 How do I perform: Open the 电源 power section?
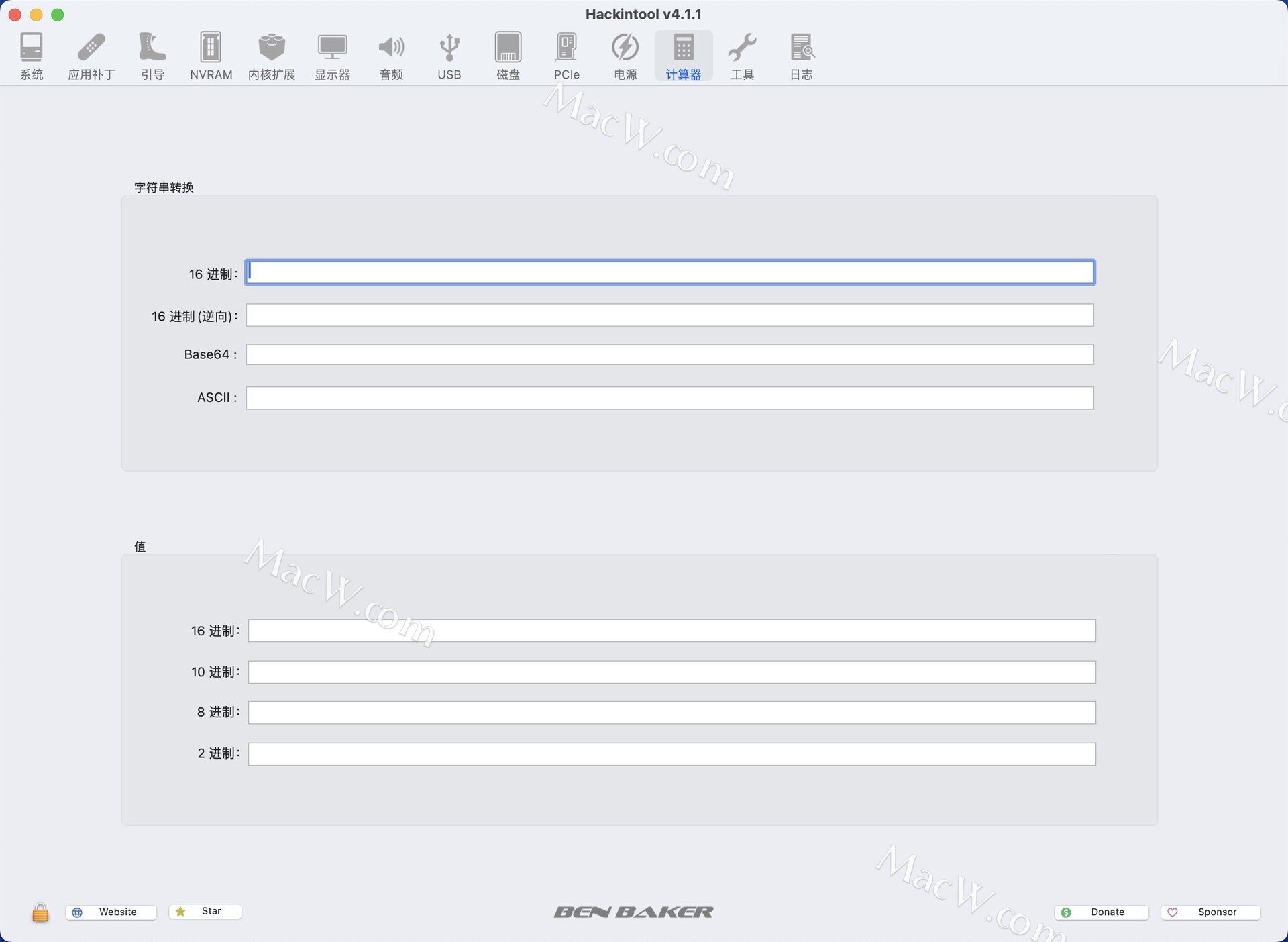(x=625, y=56)
